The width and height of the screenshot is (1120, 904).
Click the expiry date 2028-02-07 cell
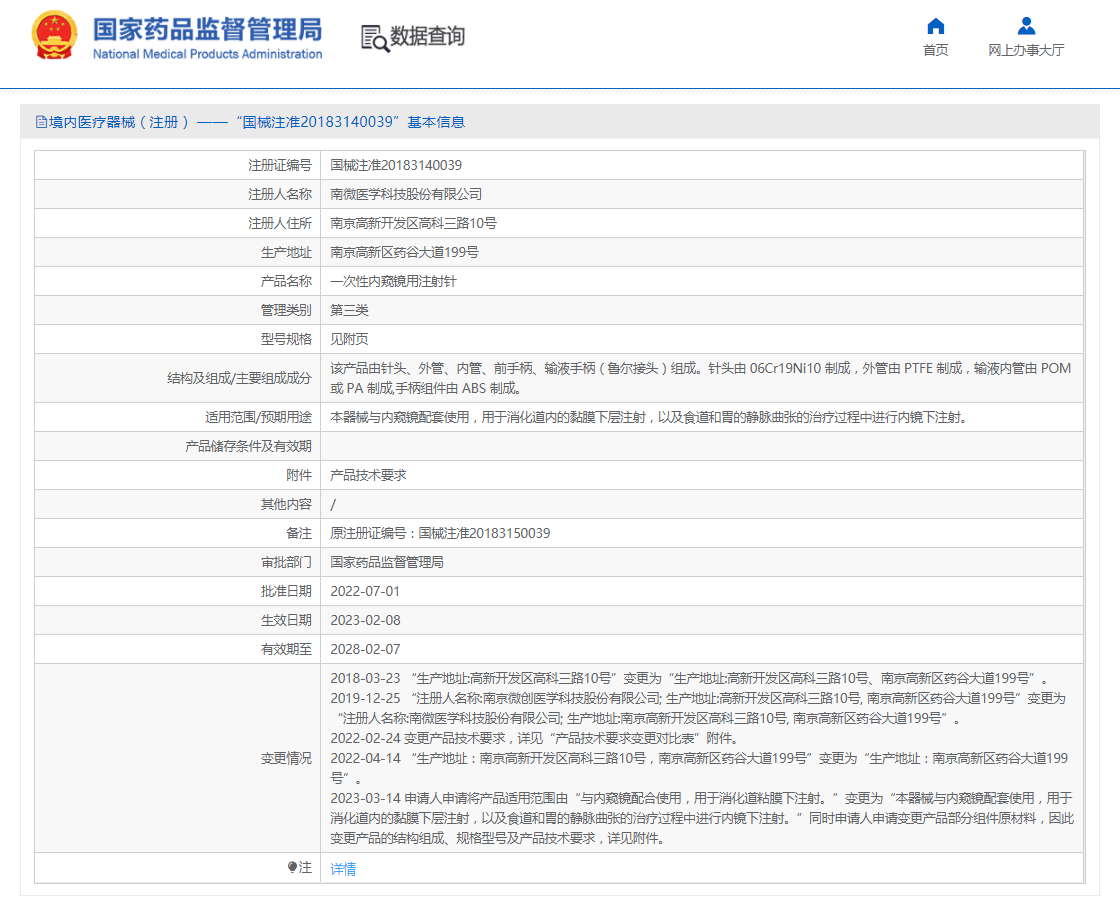(702, 649)
